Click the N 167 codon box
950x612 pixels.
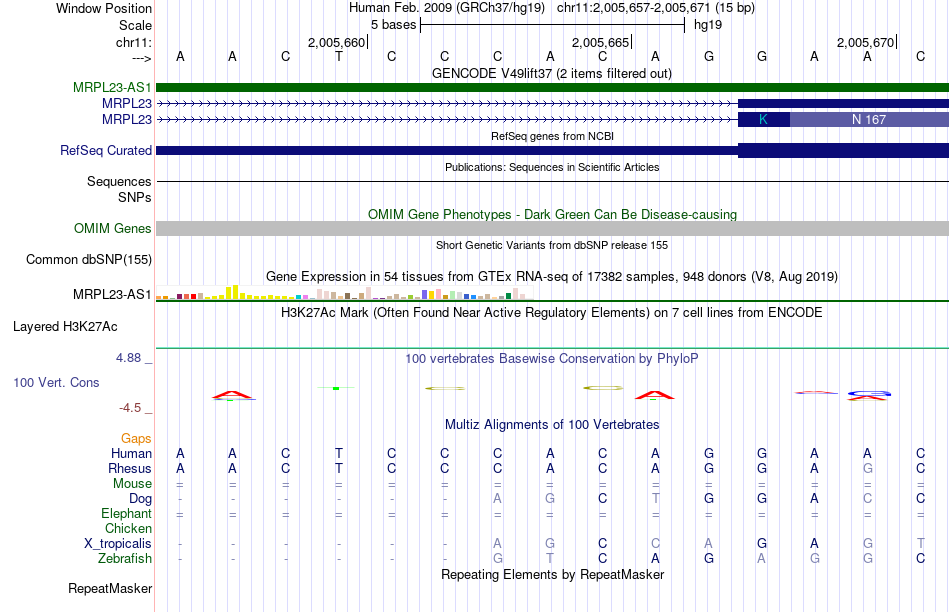point(869,119)
